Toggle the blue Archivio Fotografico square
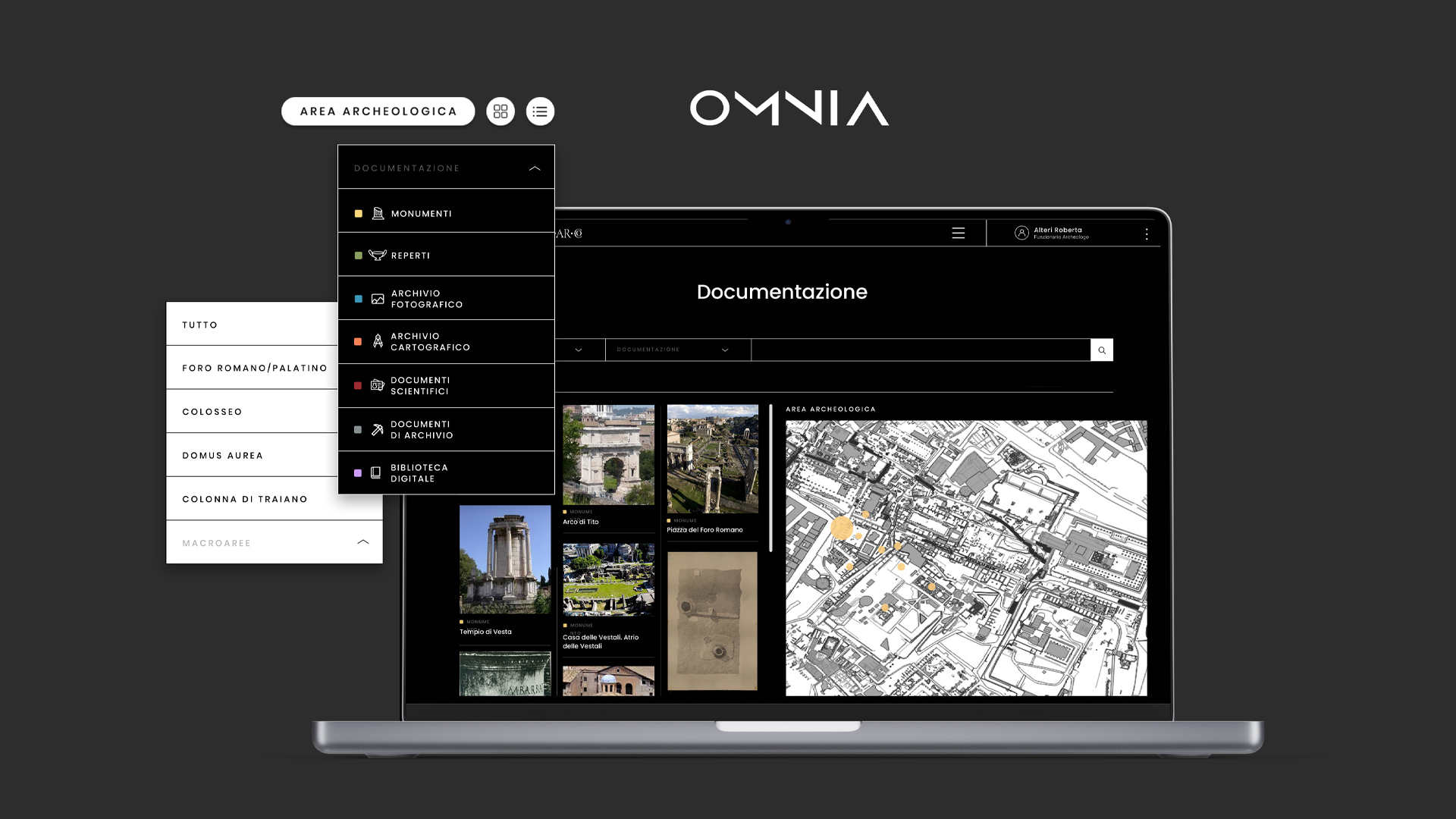This screenshot has width=1456, height=819. (x=359, y=299)
